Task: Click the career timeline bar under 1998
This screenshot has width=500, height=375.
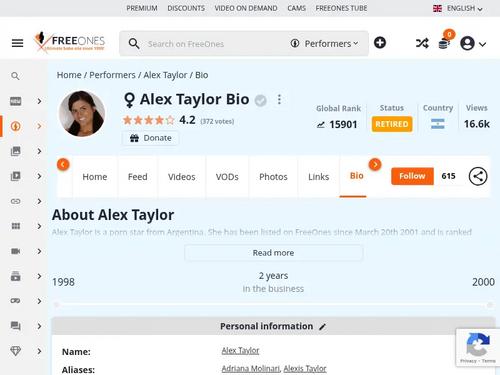Action: click(x=273, y=305)
